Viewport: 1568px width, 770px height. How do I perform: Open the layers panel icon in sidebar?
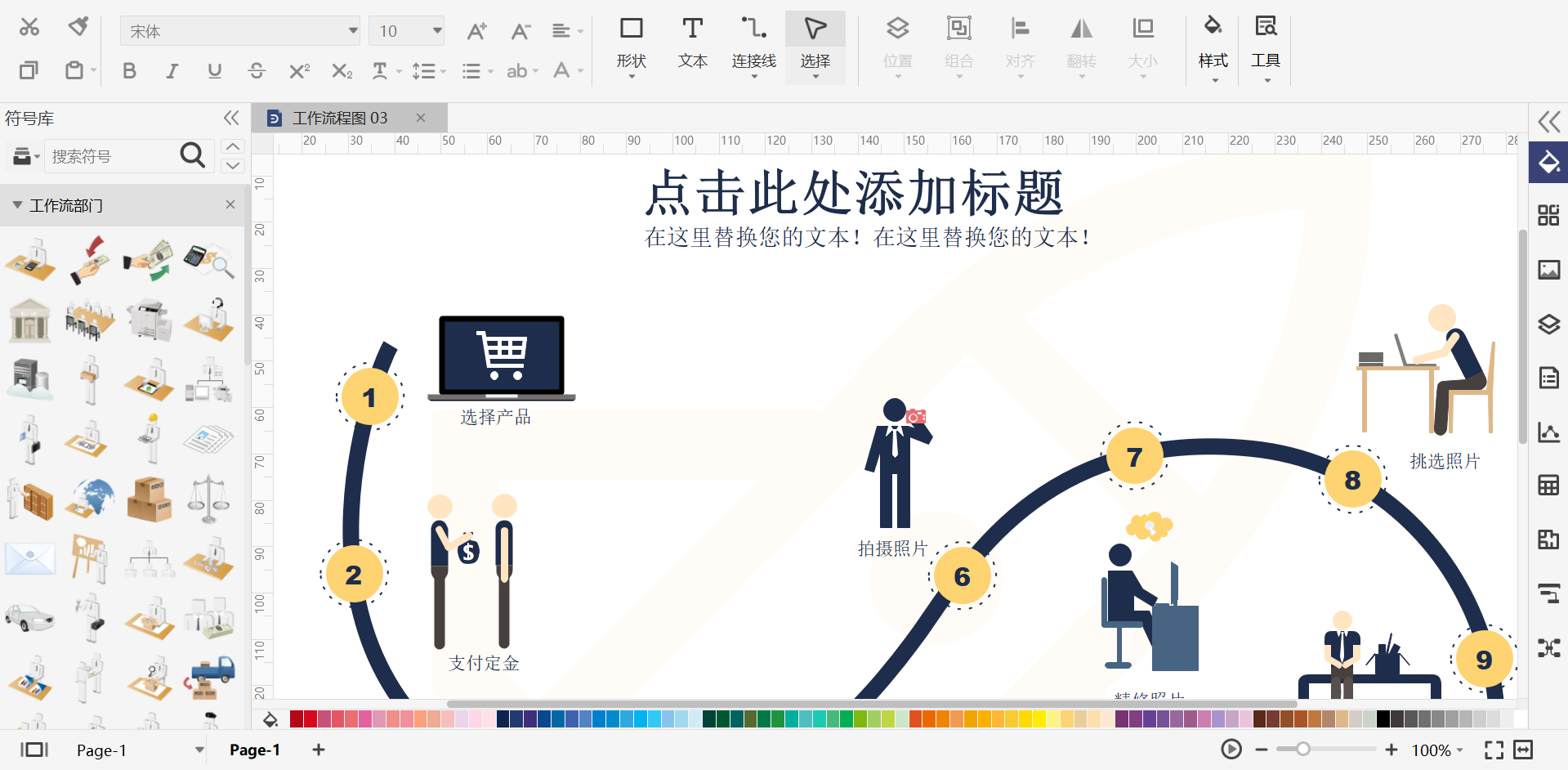coord(1548,324)
